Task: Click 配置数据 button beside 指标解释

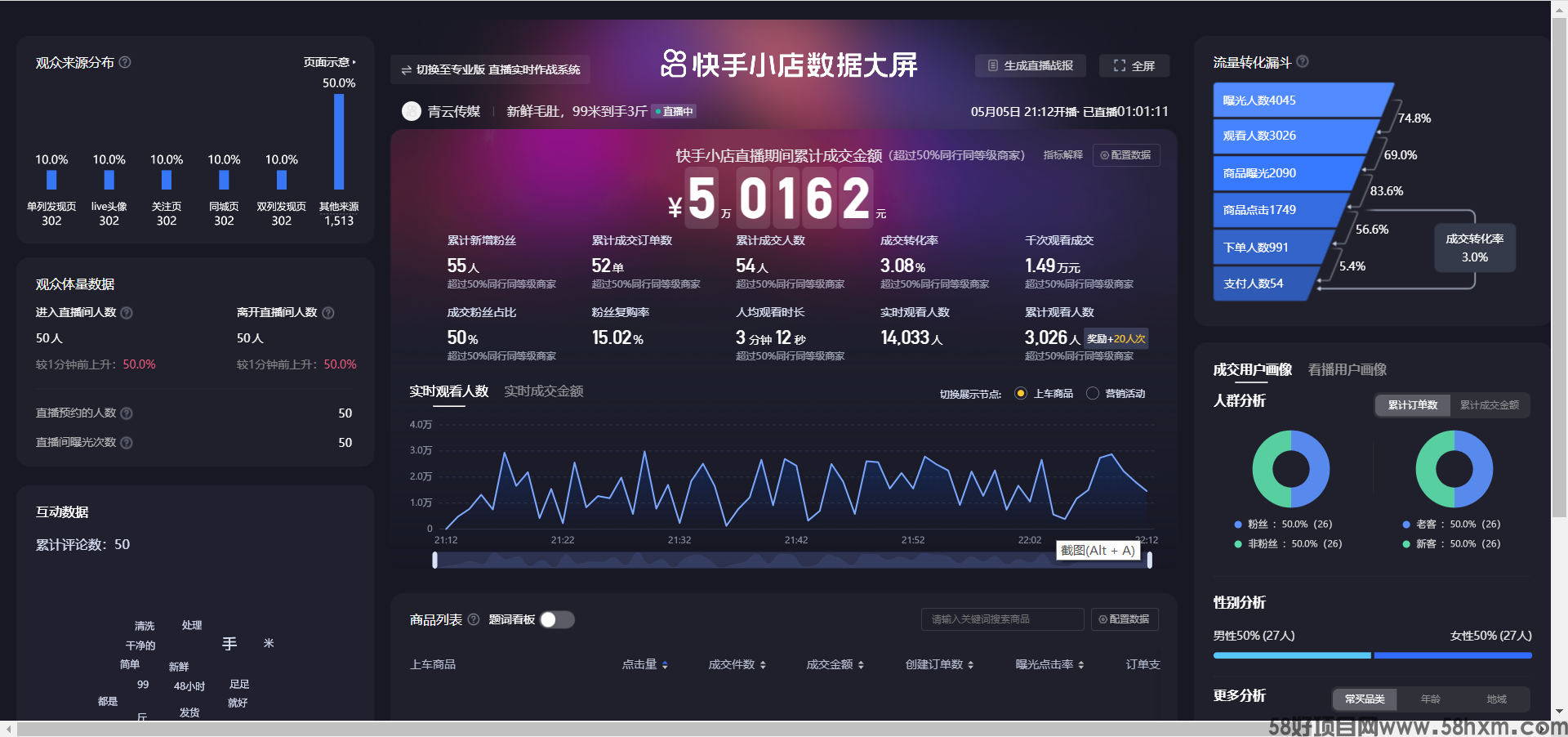Action: (x=1125, y=155)
